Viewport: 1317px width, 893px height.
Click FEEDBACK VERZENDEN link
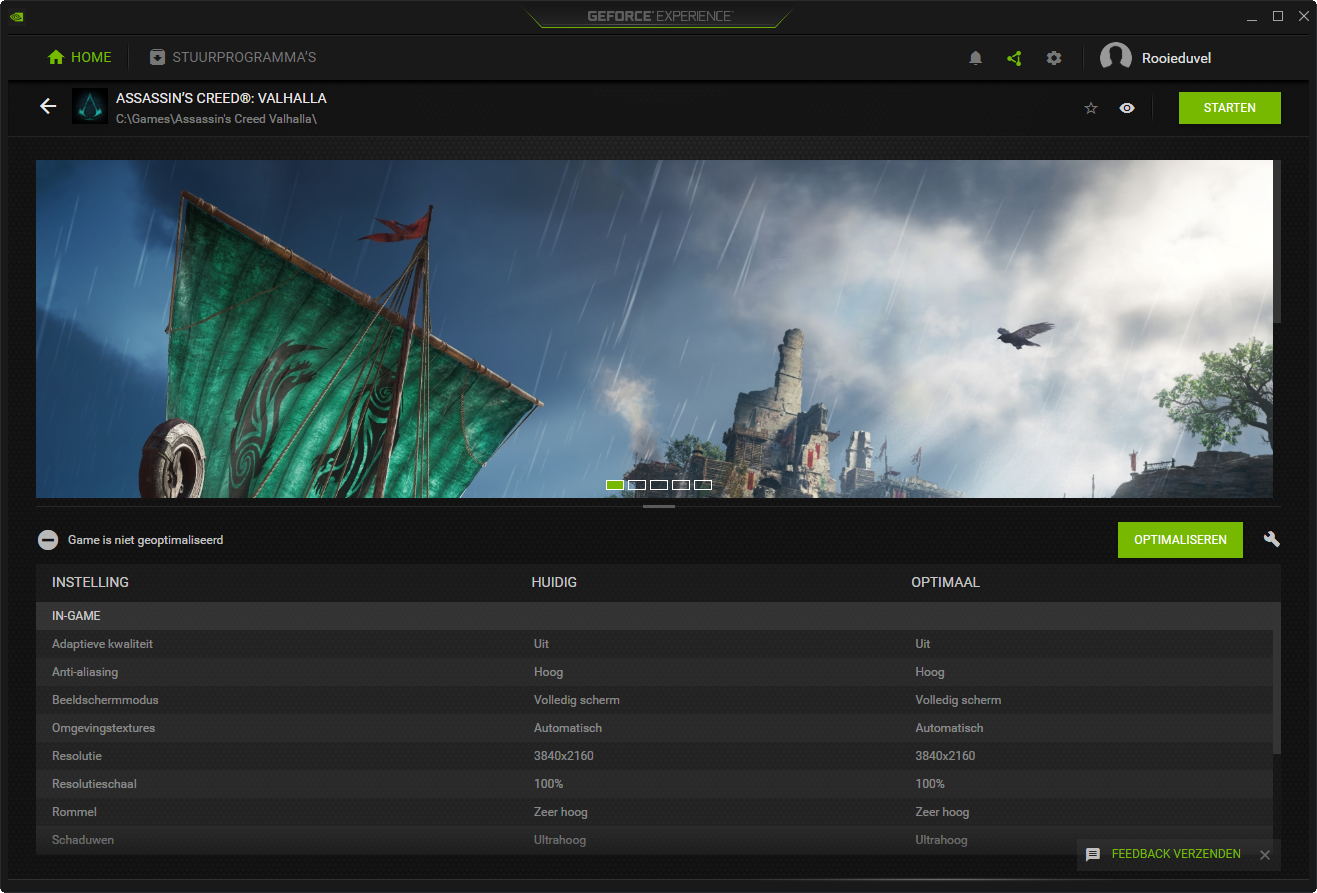click(1176, 854)
